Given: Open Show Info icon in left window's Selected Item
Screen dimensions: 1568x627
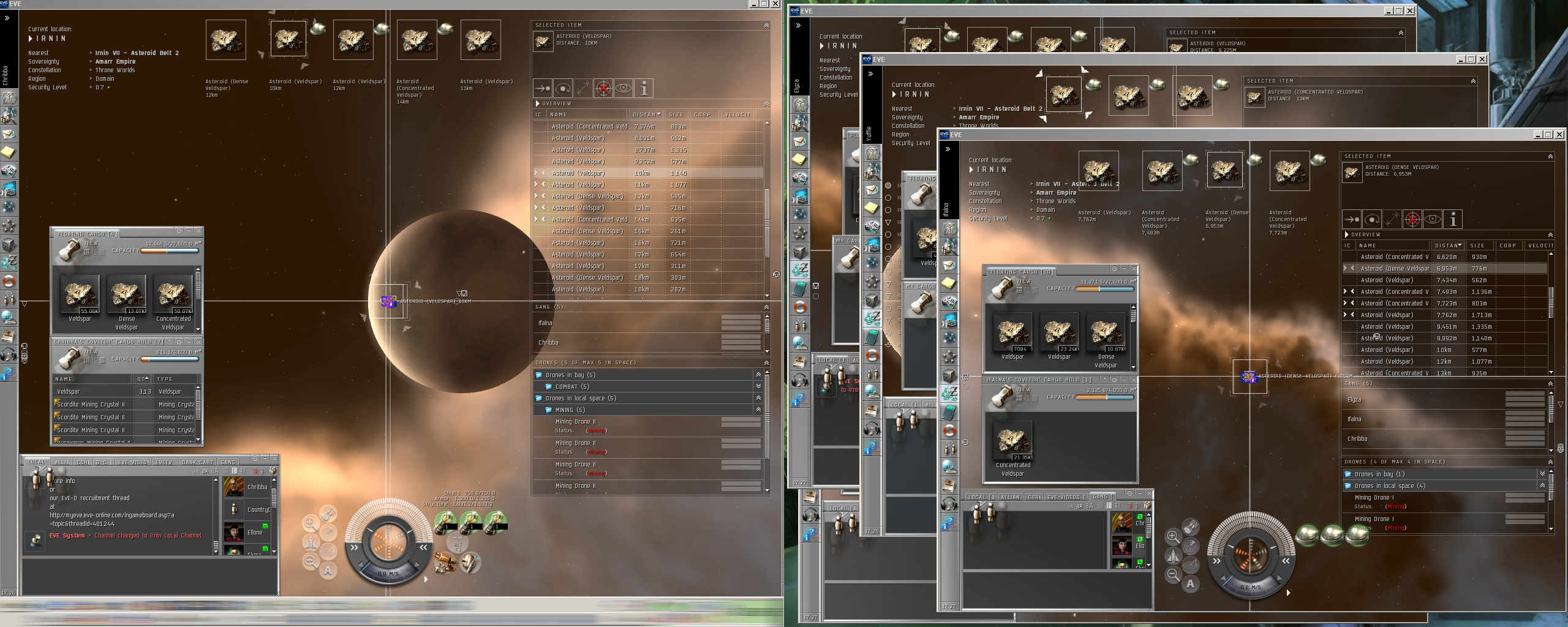Looking at the screenshot, I should (644, 89).
